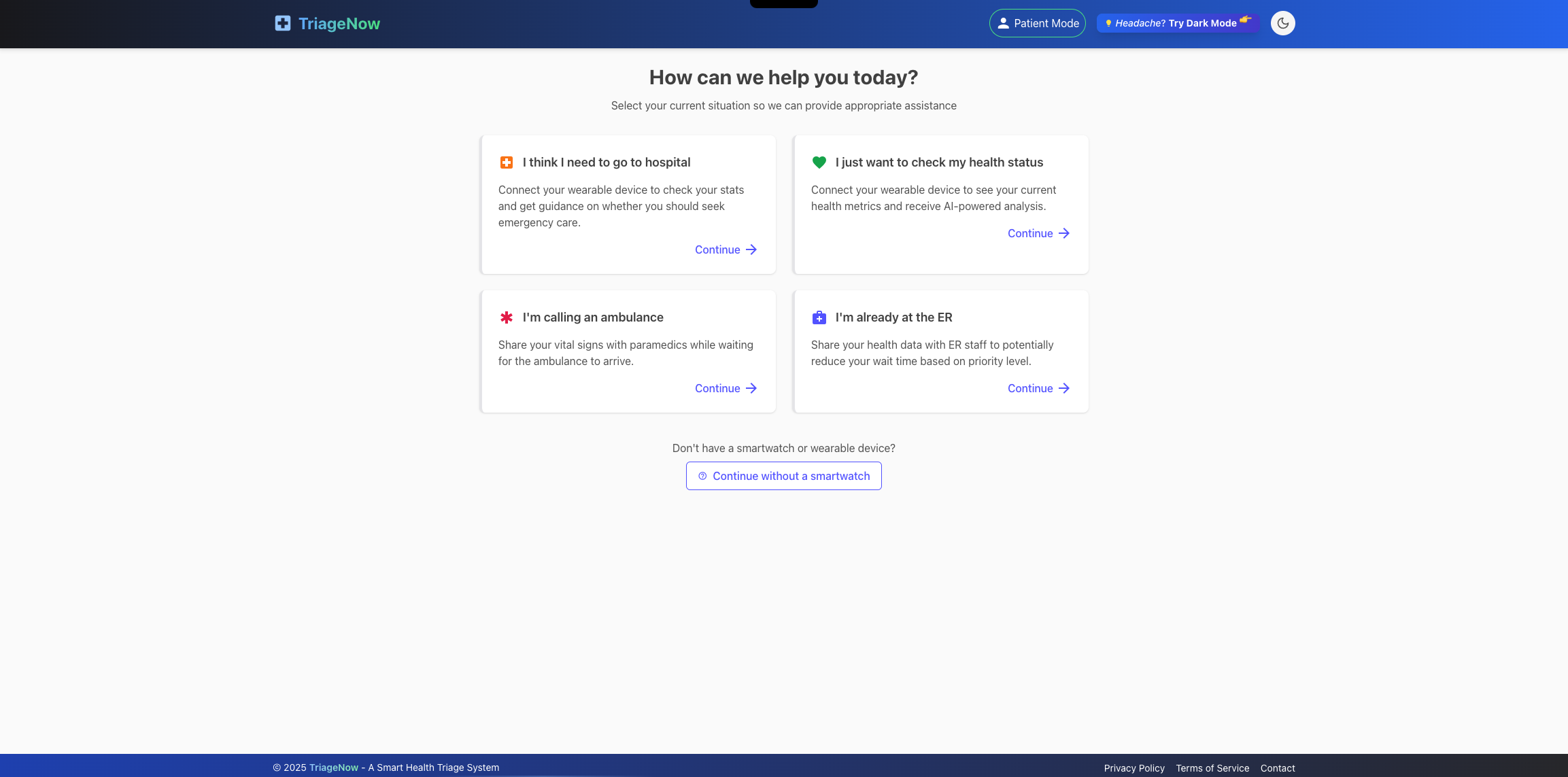The width and height of the screenshot is (1568, 777).
Task: Click the red asterisk ambulance icon
Action: (507, 317)
